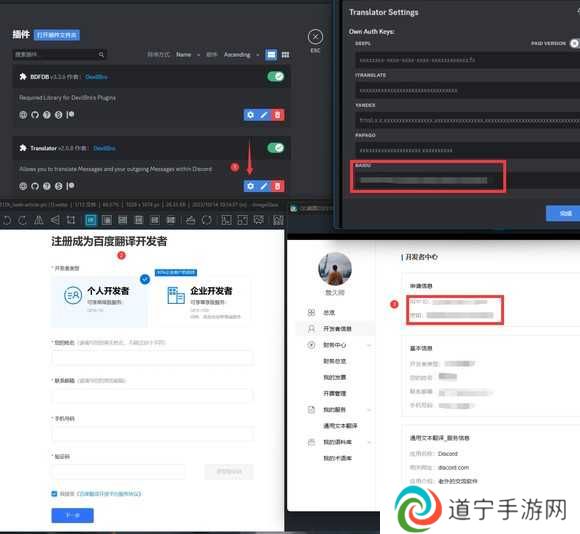Open 总览 in developer sidebar

pyautogui.click(x=329, y=312)
